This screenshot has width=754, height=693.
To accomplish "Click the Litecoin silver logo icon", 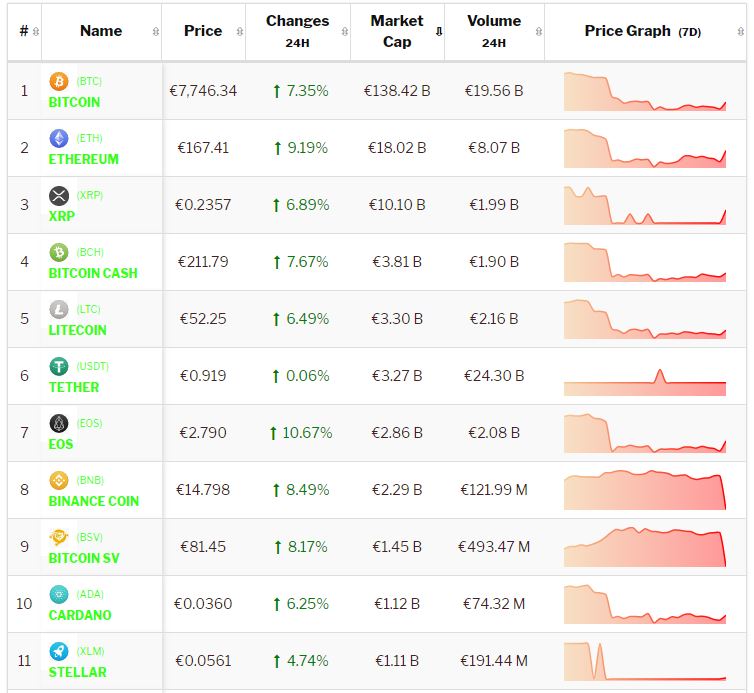I will pos(59,309).
